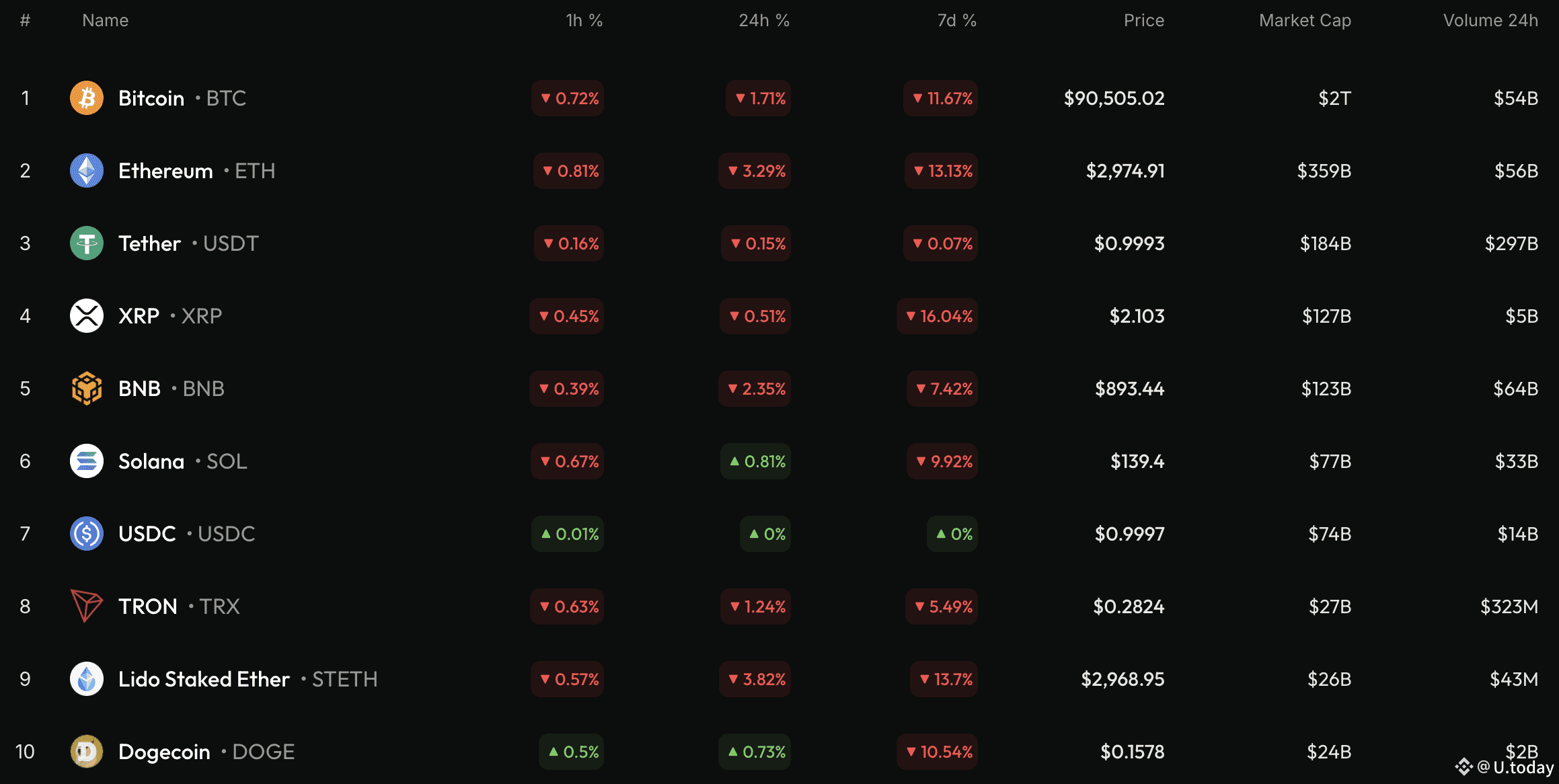Click Bitcoin's 7d 11.67% change badge

point(941,98)
